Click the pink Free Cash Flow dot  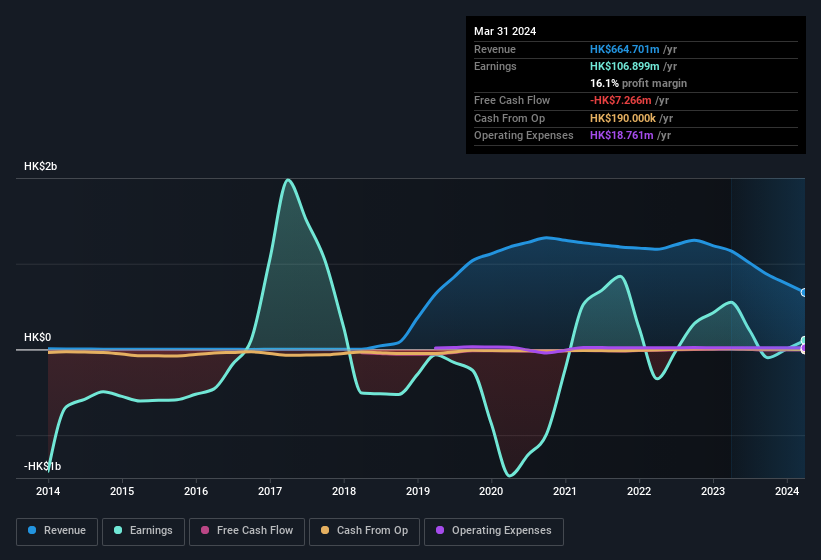(205, 530)
